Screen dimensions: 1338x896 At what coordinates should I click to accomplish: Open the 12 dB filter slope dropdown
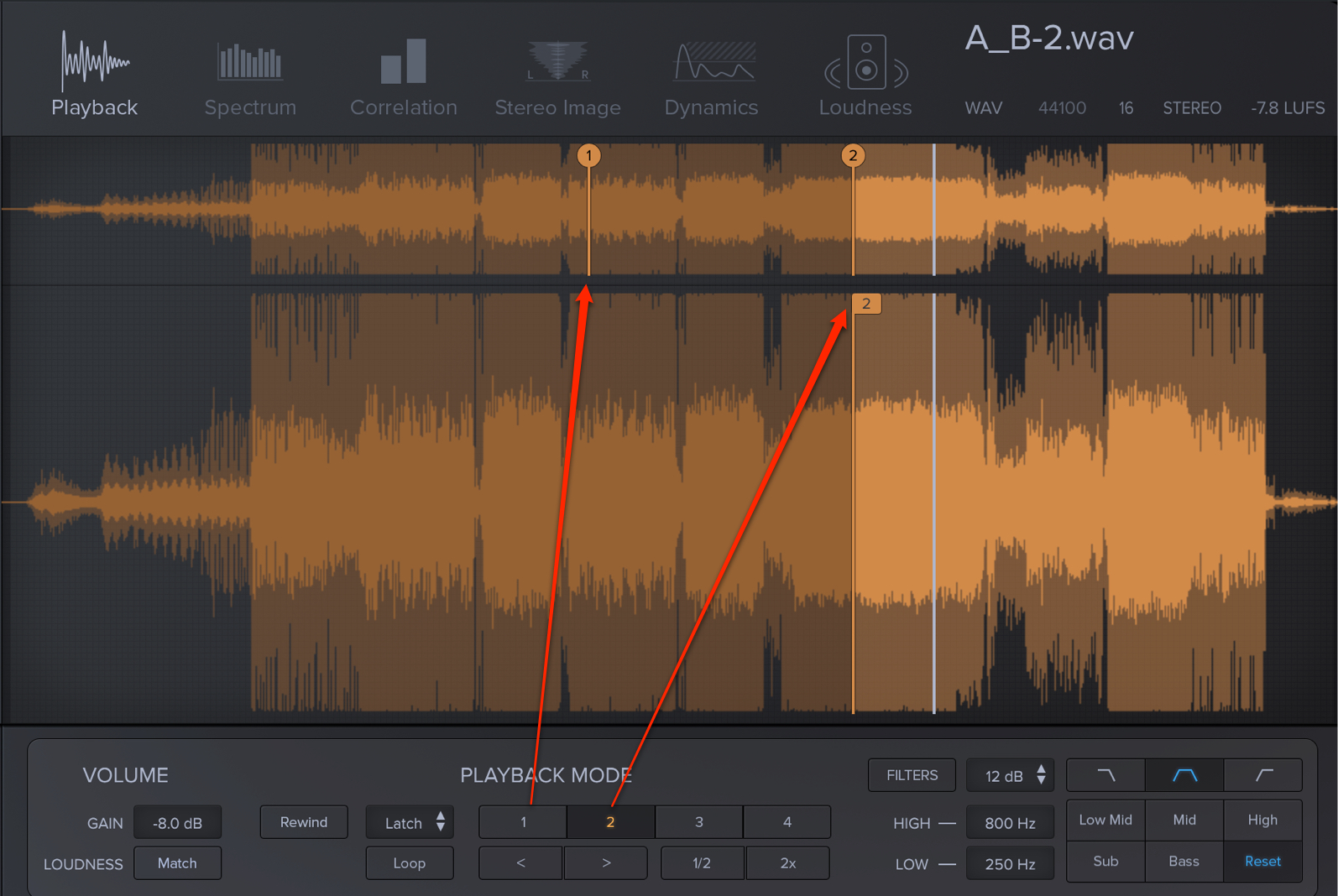pyautogui.click(x=1010, y=775)
